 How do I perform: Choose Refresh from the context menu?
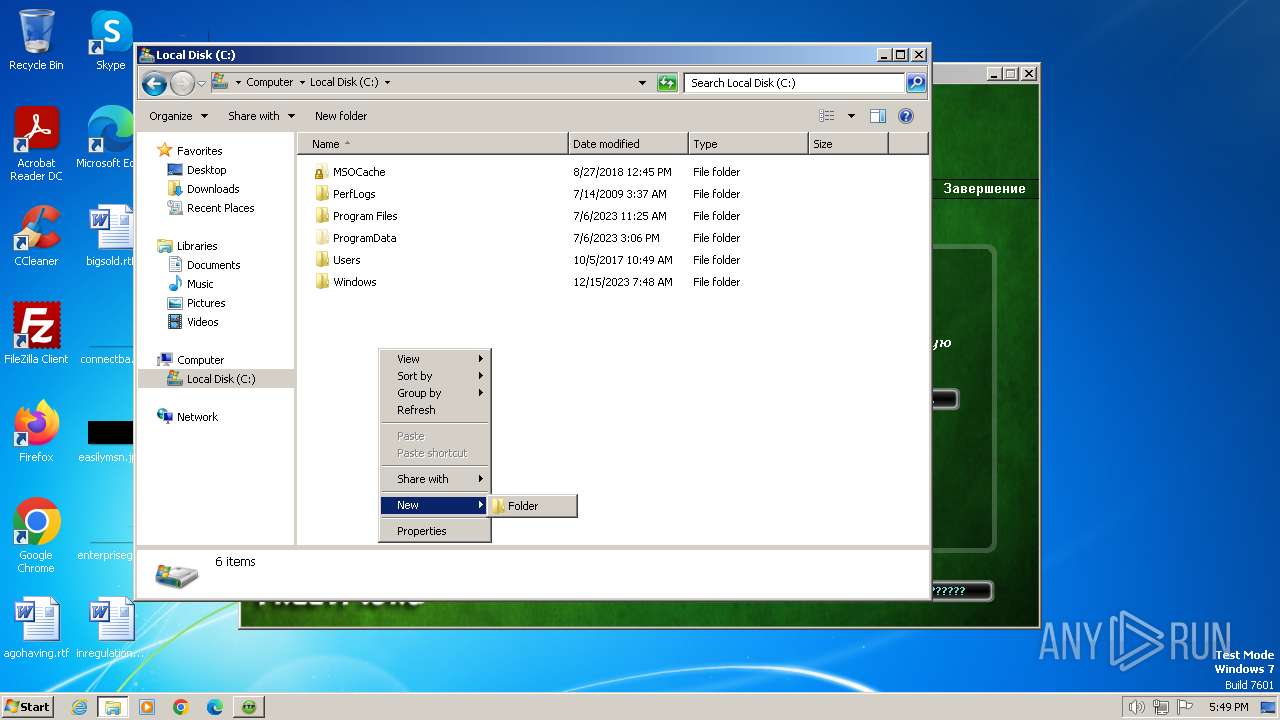tap(435, 410)
